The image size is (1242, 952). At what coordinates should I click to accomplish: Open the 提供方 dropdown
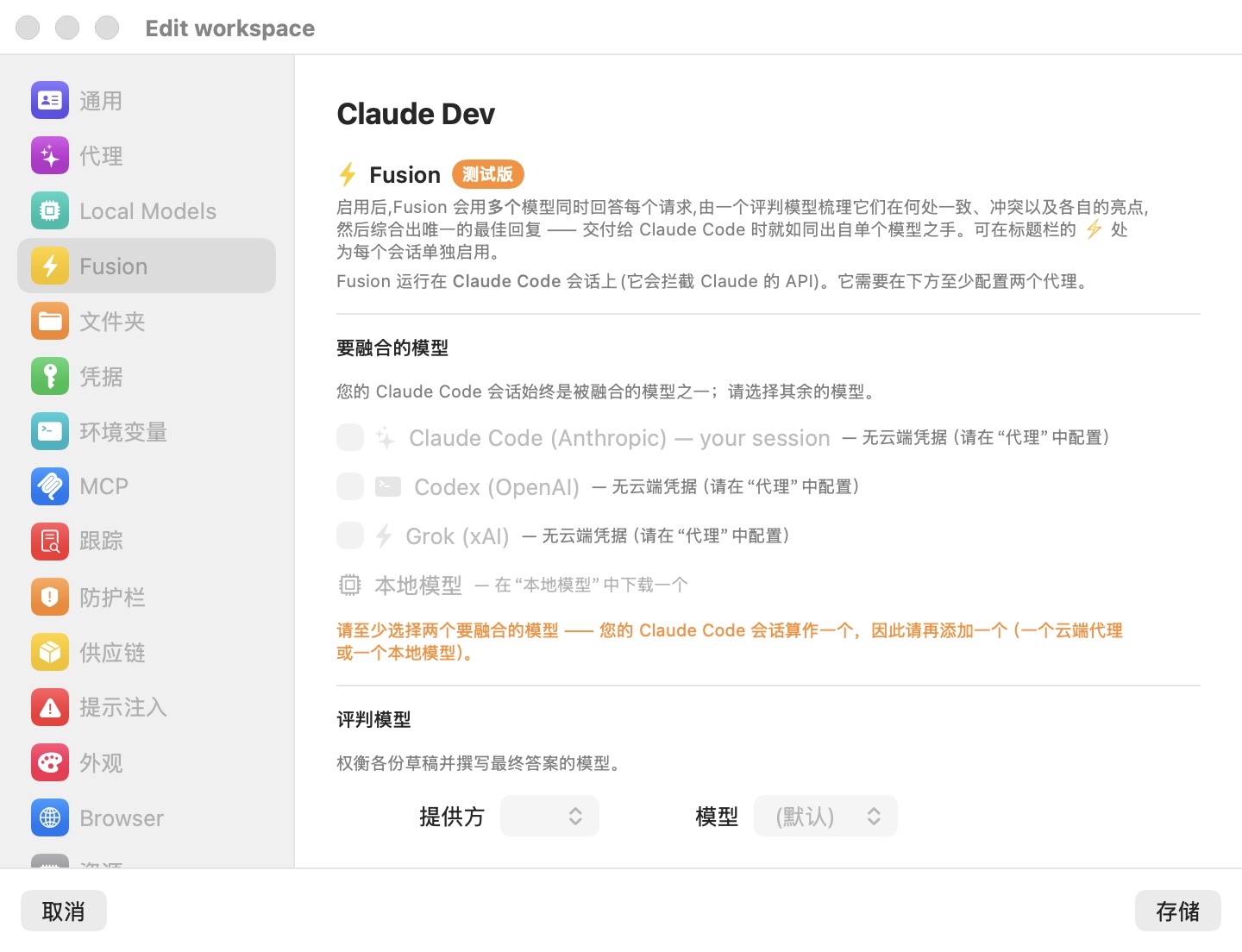click(x=549, y=816)
